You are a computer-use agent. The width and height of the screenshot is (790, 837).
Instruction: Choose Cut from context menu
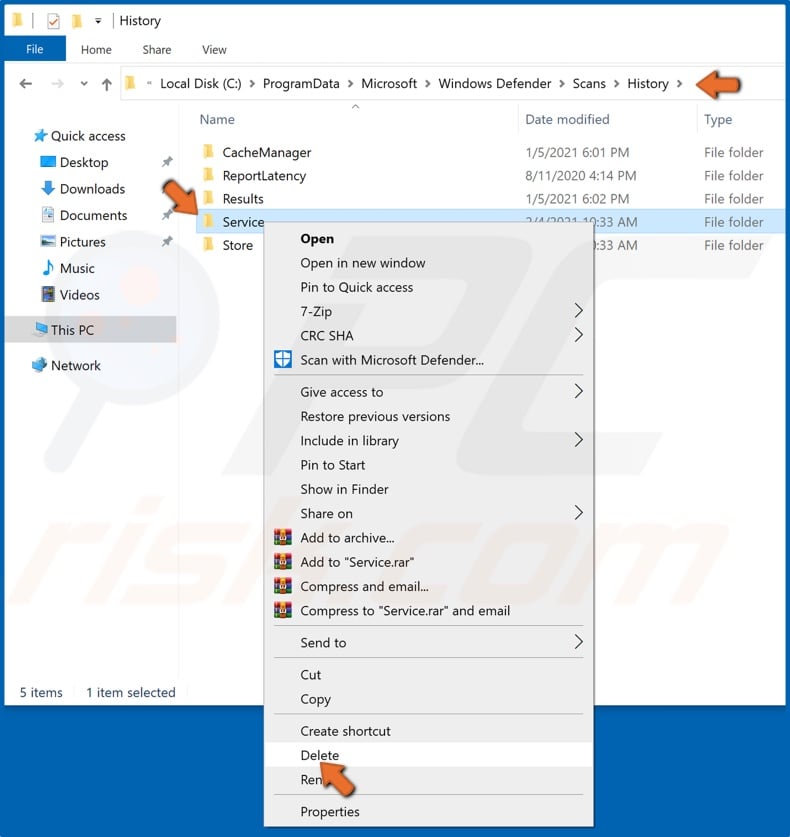(311, 675)
